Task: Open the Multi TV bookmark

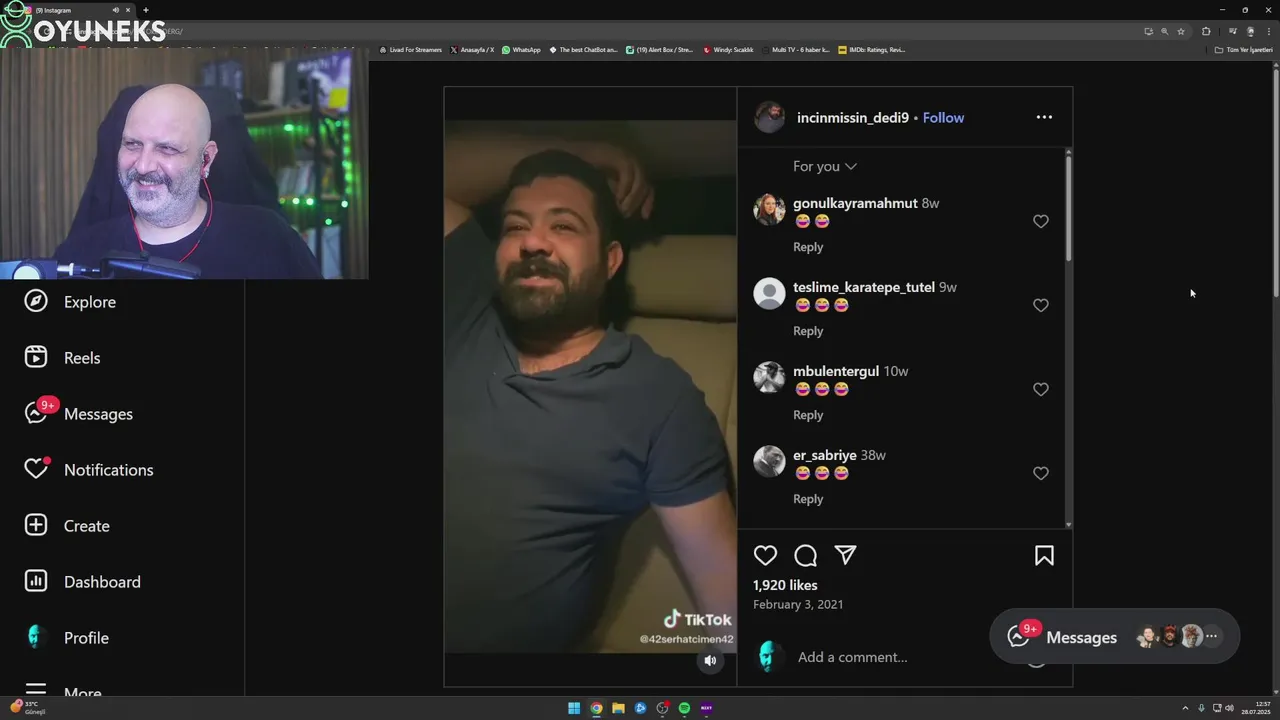Action: tap(795, 50)
